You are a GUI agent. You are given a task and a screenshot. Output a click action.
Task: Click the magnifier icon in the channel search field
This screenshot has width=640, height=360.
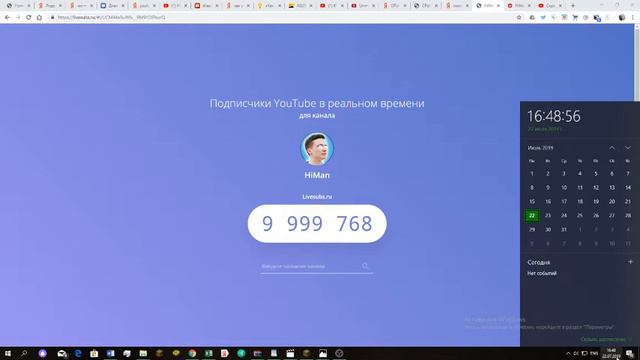point(365,266)
